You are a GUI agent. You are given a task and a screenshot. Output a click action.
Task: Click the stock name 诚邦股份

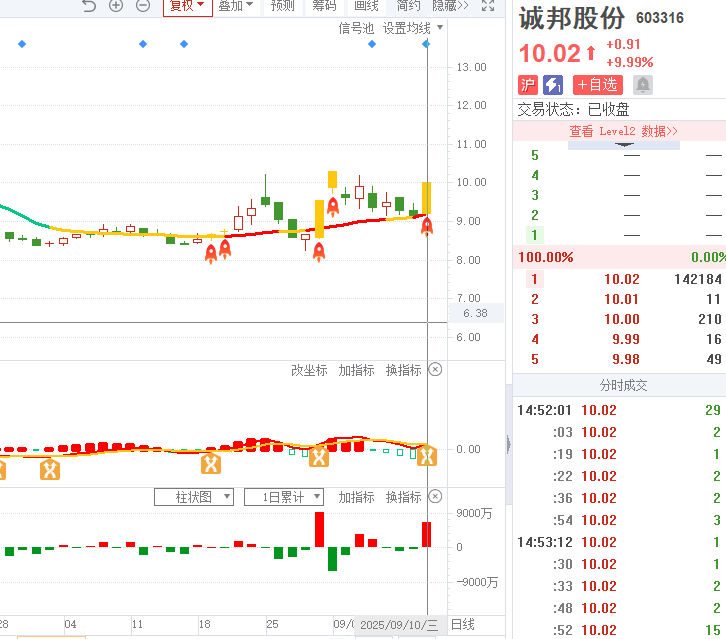(572, 19)
